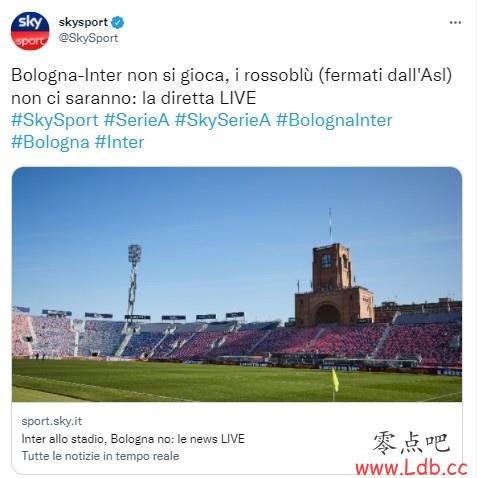The width and height of the screenshot is (477, 478).
Task: Open the @SkySport handle link
Action: 88,38
